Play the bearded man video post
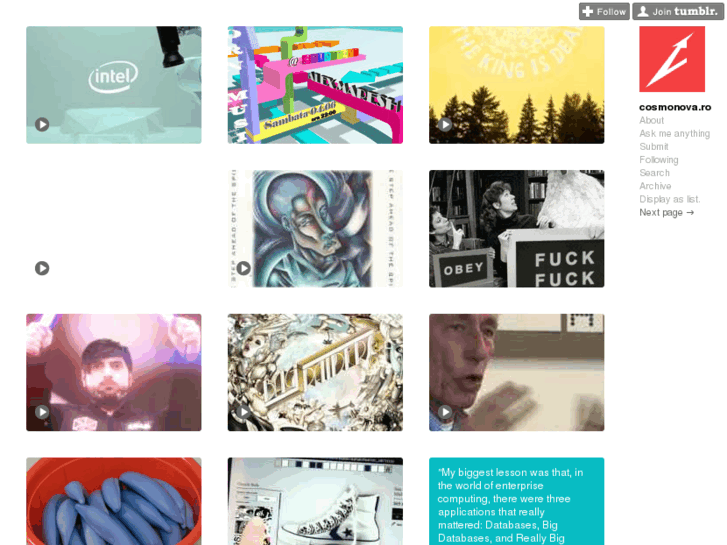 coord(42,412)
